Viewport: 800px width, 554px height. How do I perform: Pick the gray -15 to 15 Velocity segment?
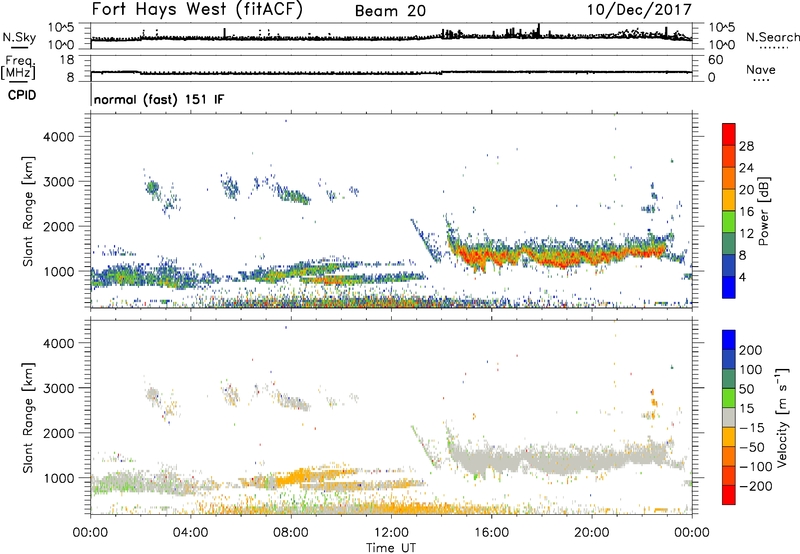[729, 417]
